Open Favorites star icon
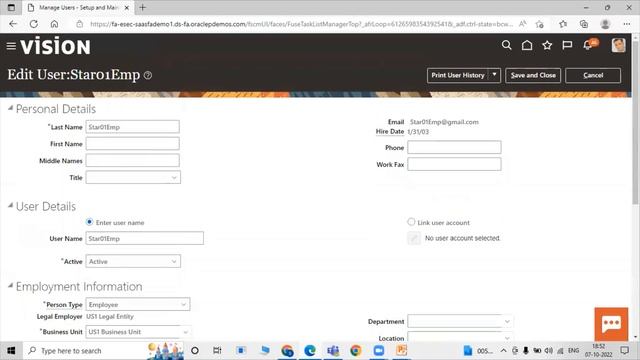Screen dimensions: 640x360 coord(547,45)
